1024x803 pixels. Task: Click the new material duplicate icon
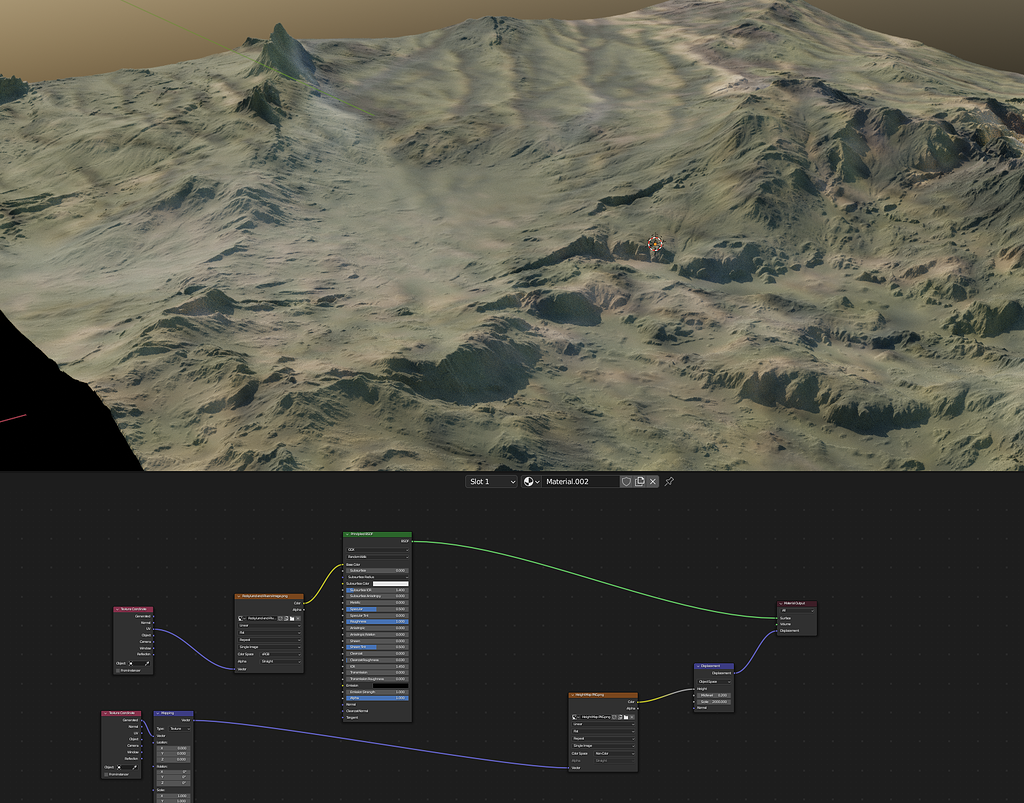[639, 482]
